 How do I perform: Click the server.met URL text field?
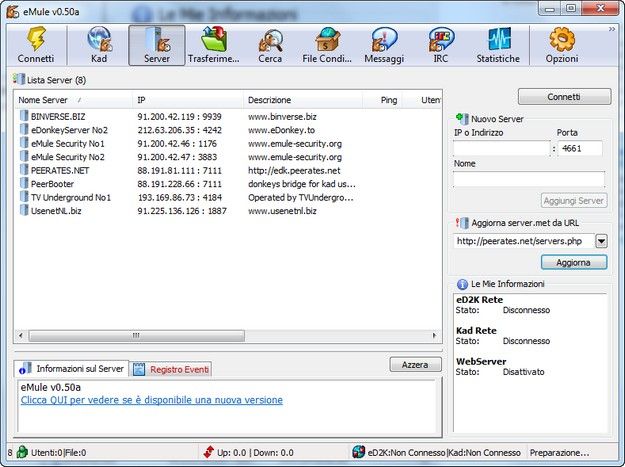(524, 241)
